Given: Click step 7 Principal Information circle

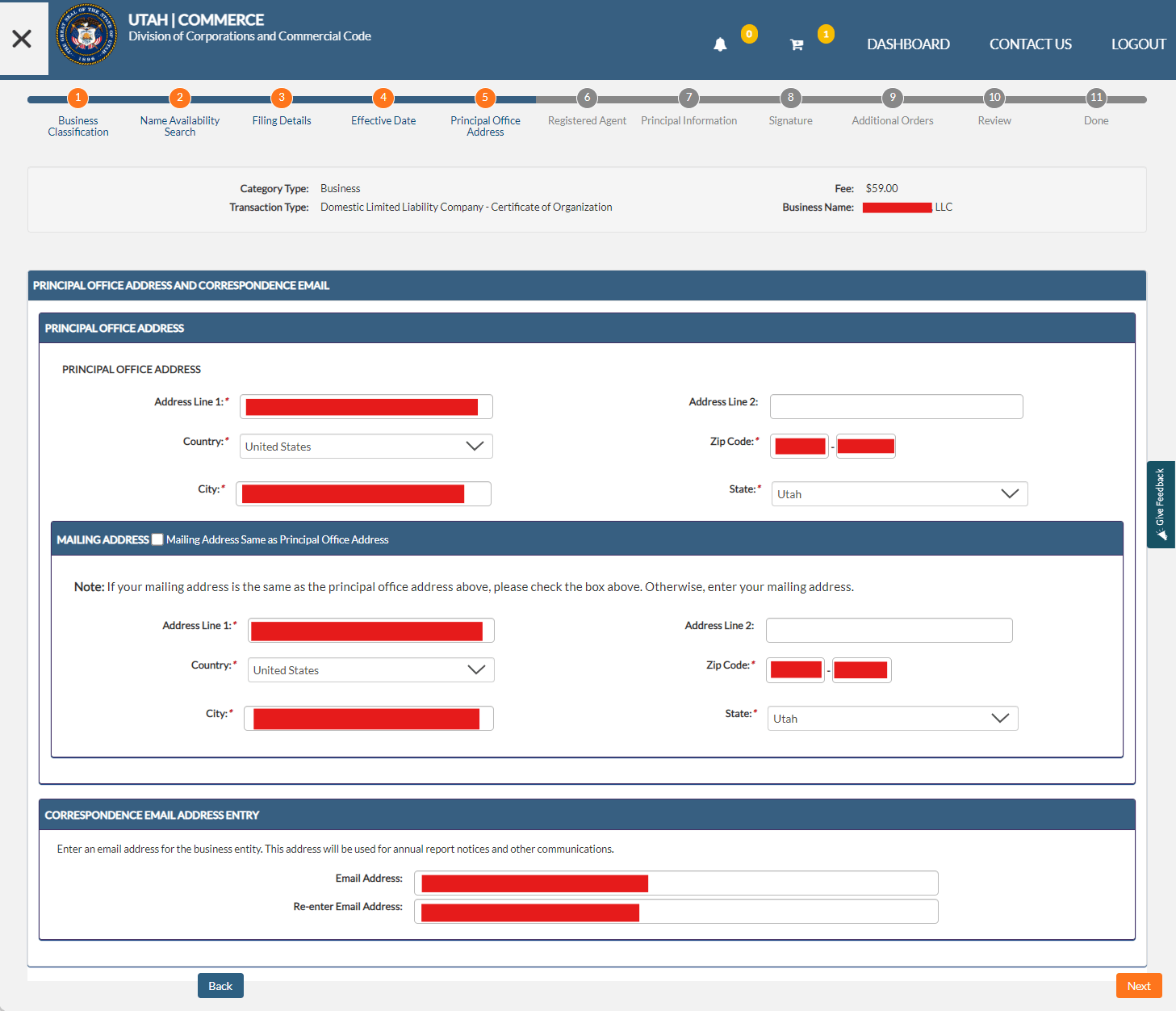Looking at the screenshot, I should click(x=688, y=98).
